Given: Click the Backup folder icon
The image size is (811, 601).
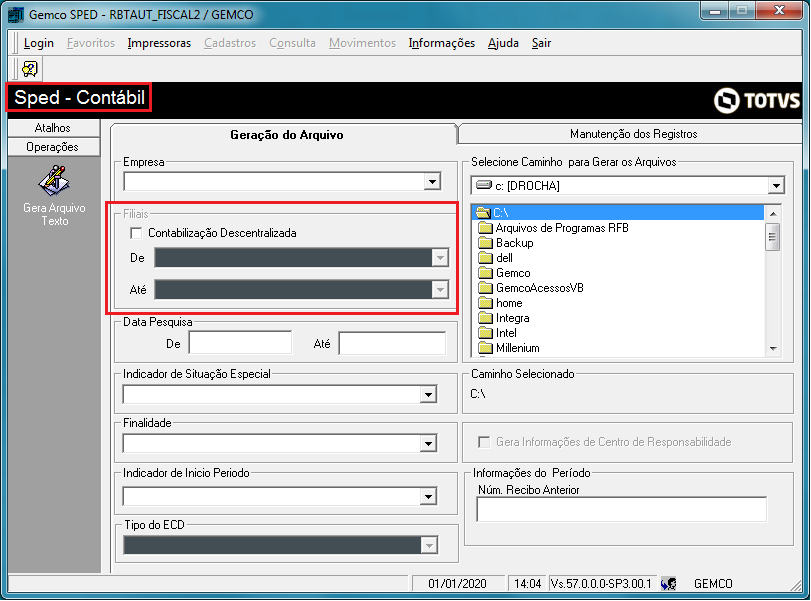Looking at the screenshot, I should (x=485, y=243).
